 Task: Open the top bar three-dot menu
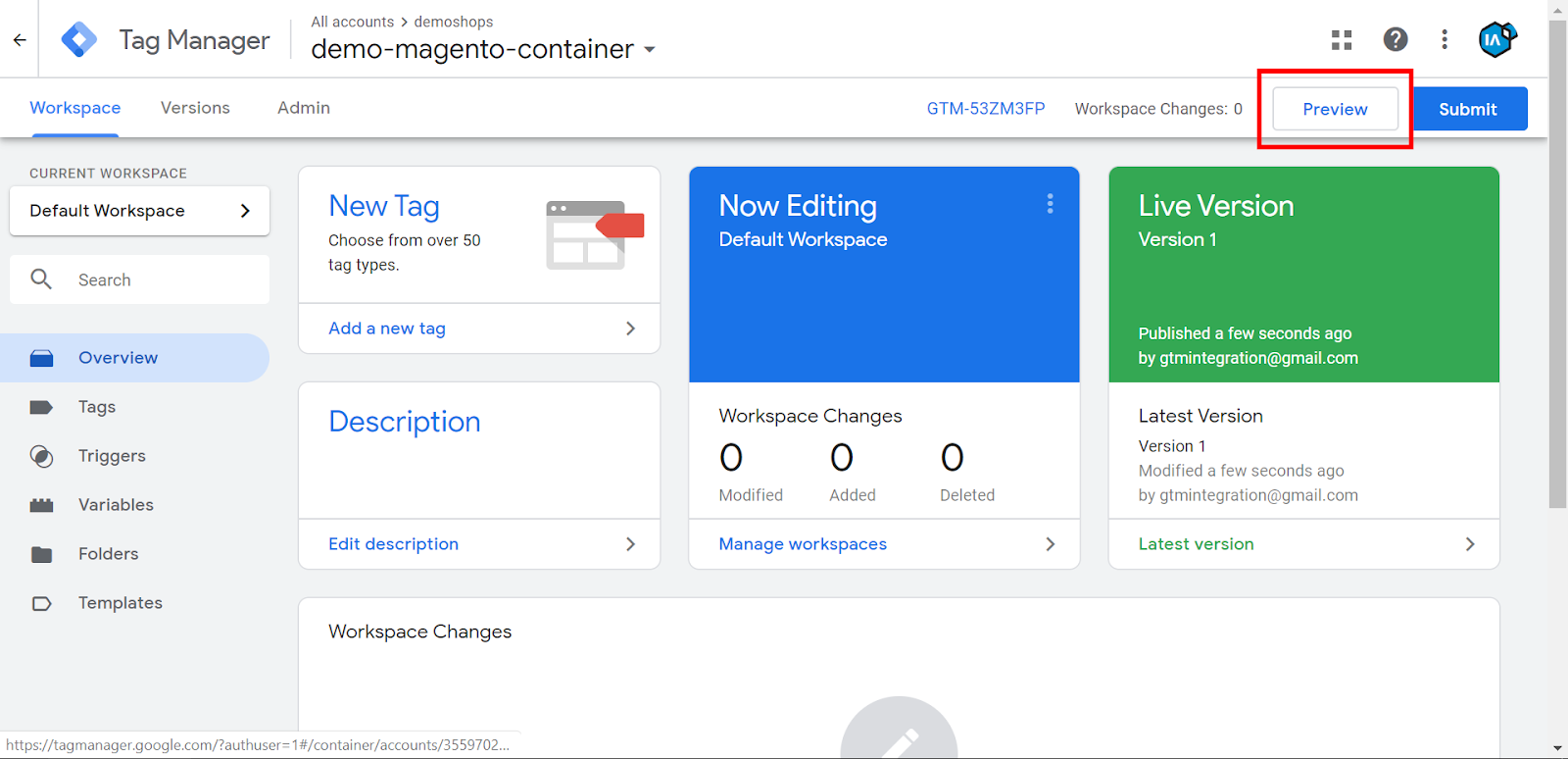1444,39
